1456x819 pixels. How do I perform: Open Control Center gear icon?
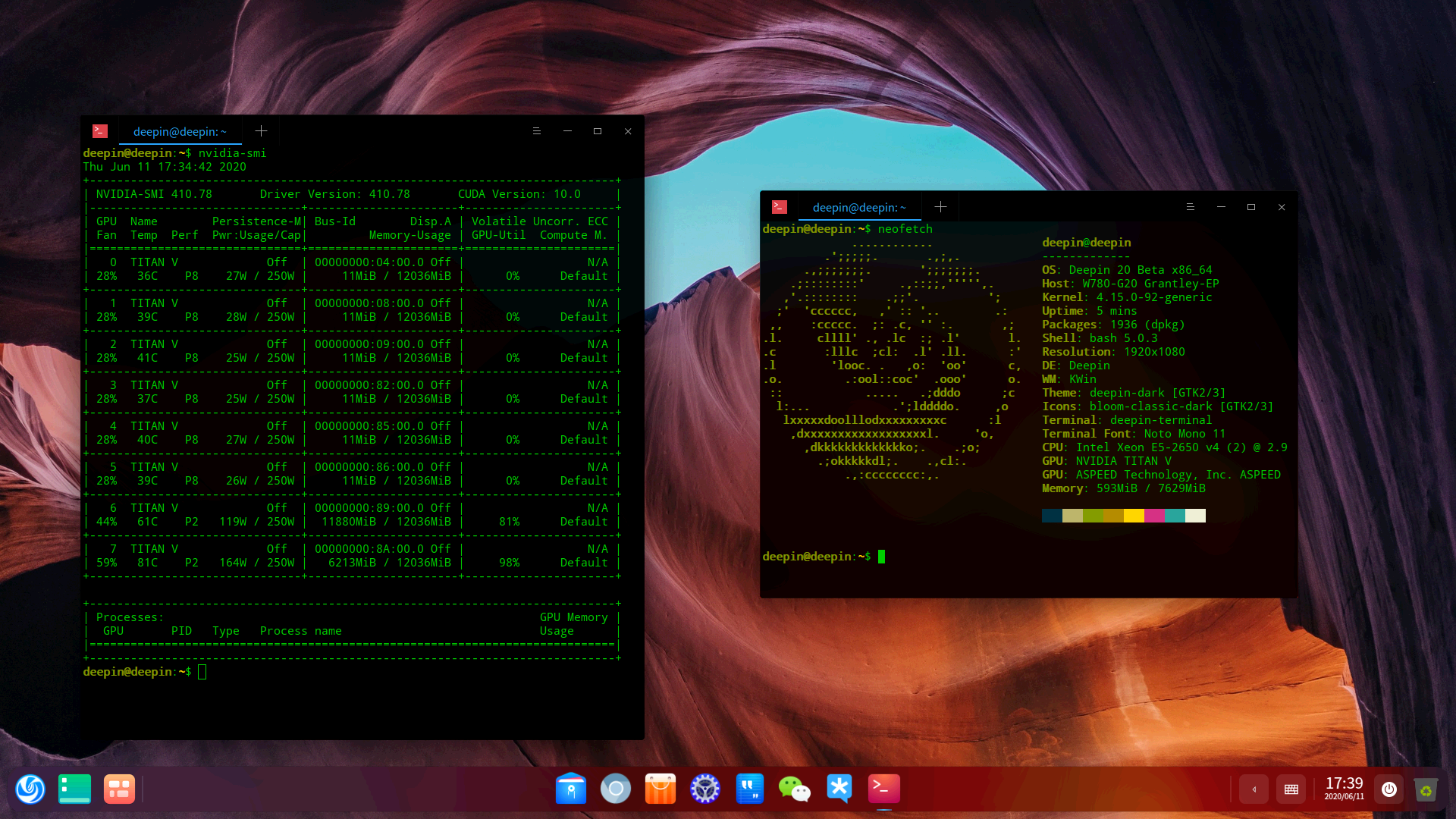(704, 789)
